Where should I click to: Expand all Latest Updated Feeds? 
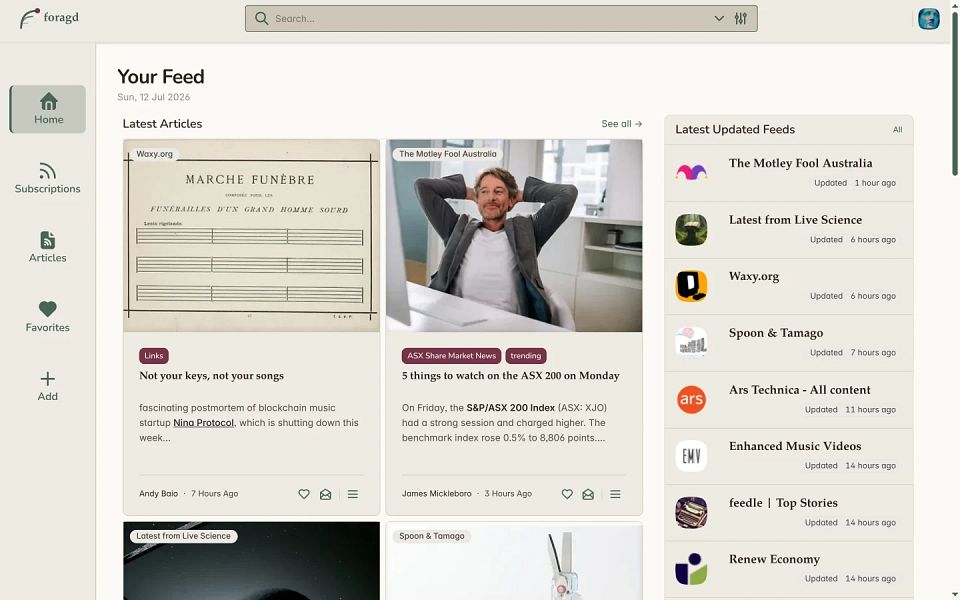[x=897, y=130]
